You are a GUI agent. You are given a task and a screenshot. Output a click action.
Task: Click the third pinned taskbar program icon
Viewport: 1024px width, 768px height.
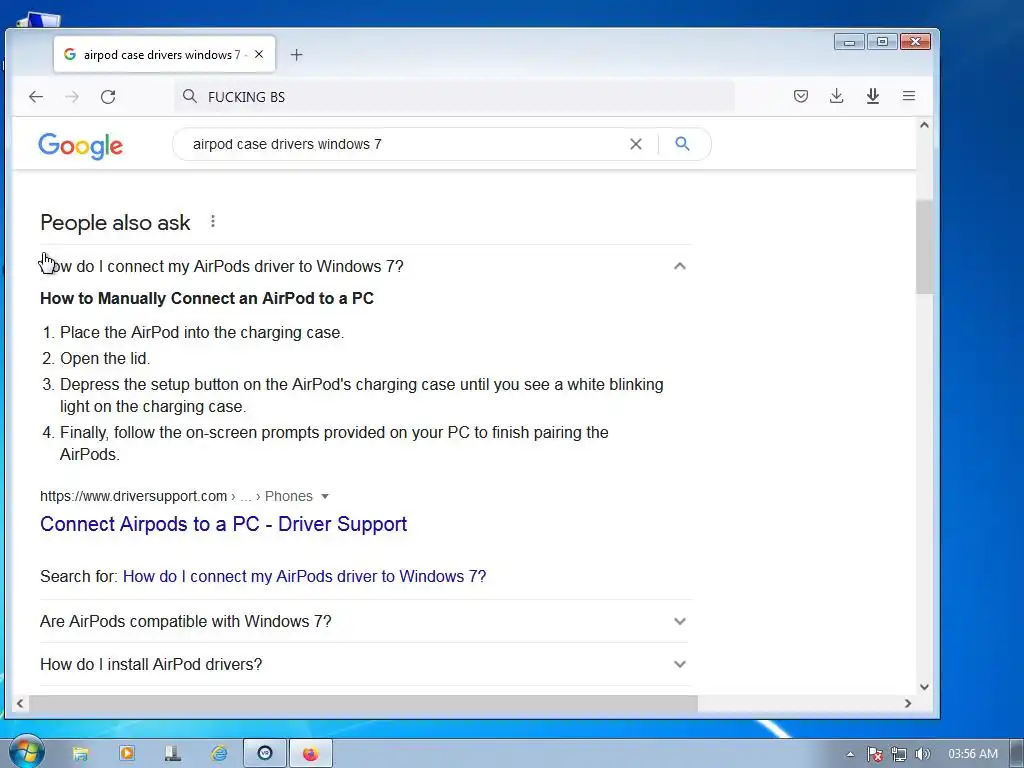click(173, 754)
